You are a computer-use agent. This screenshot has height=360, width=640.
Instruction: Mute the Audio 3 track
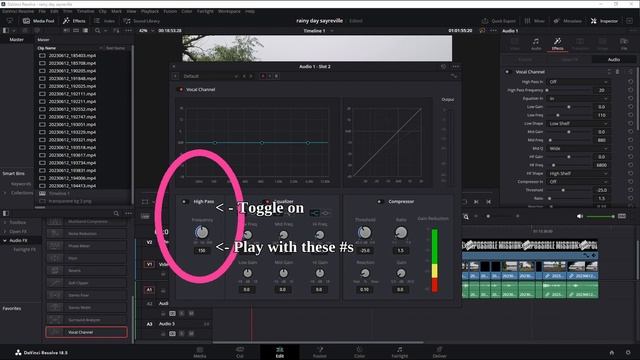(x=190, y=334)
